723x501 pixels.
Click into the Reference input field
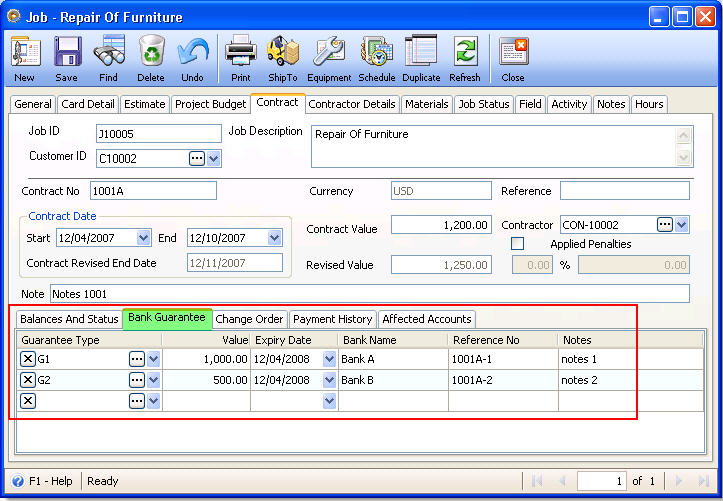point(625,191)
